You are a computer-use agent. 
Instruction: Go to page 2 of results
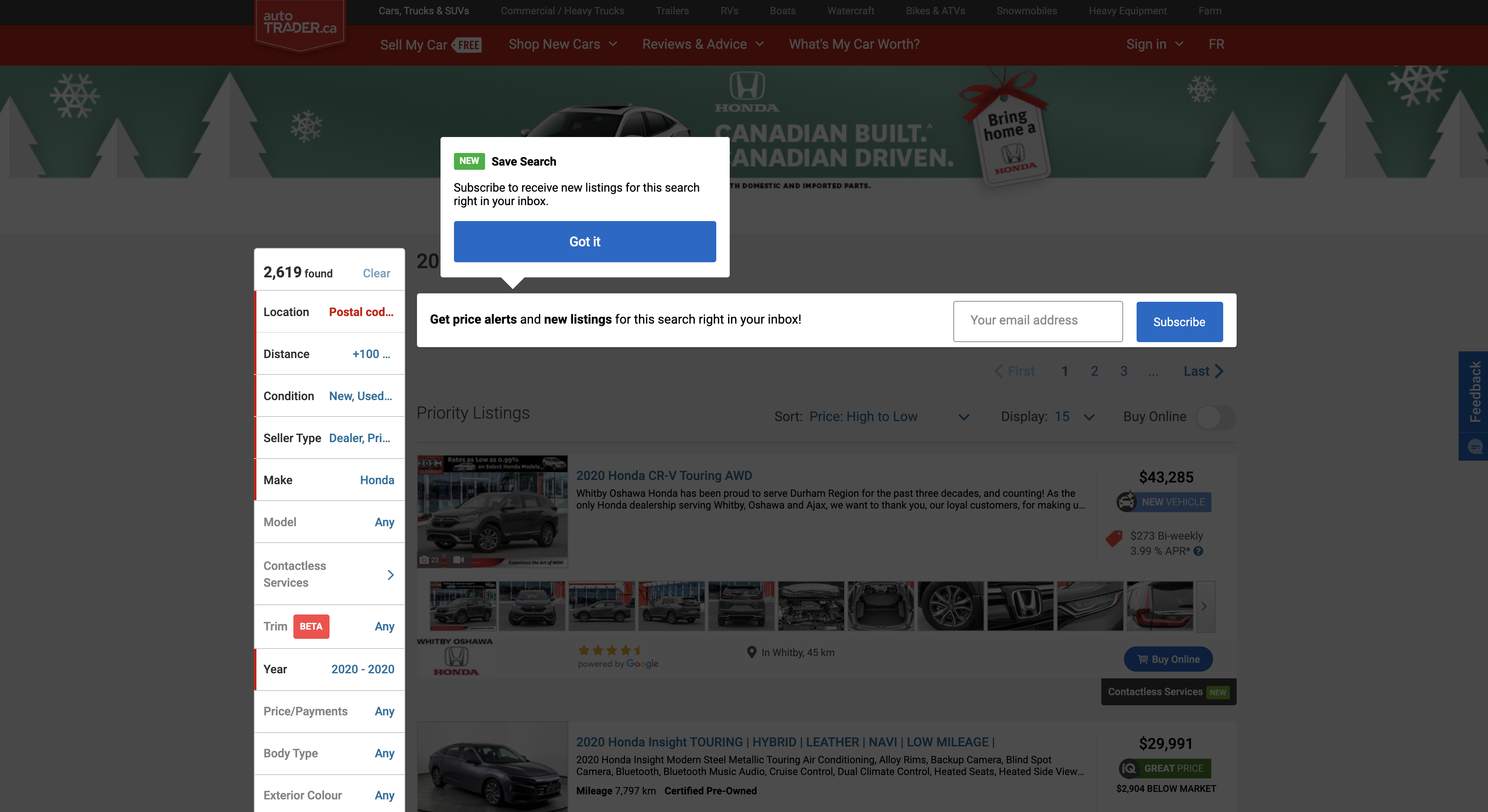(x=1094, y=372)
